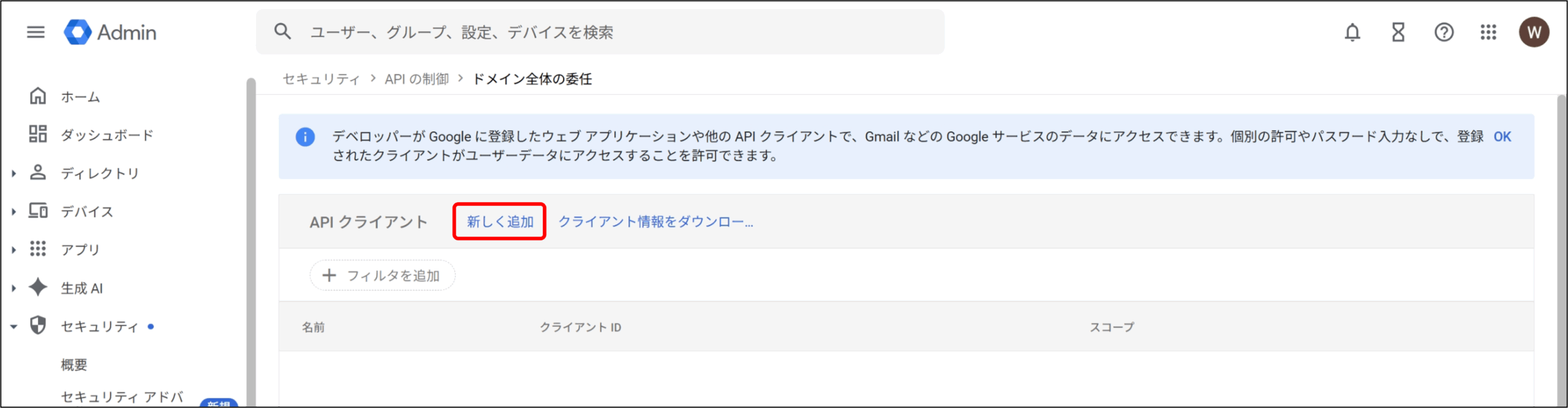The height and width of the screenshot is (408, 1568).
Task: Open the hourglass tasks icon
Action: coord(1398,32)
